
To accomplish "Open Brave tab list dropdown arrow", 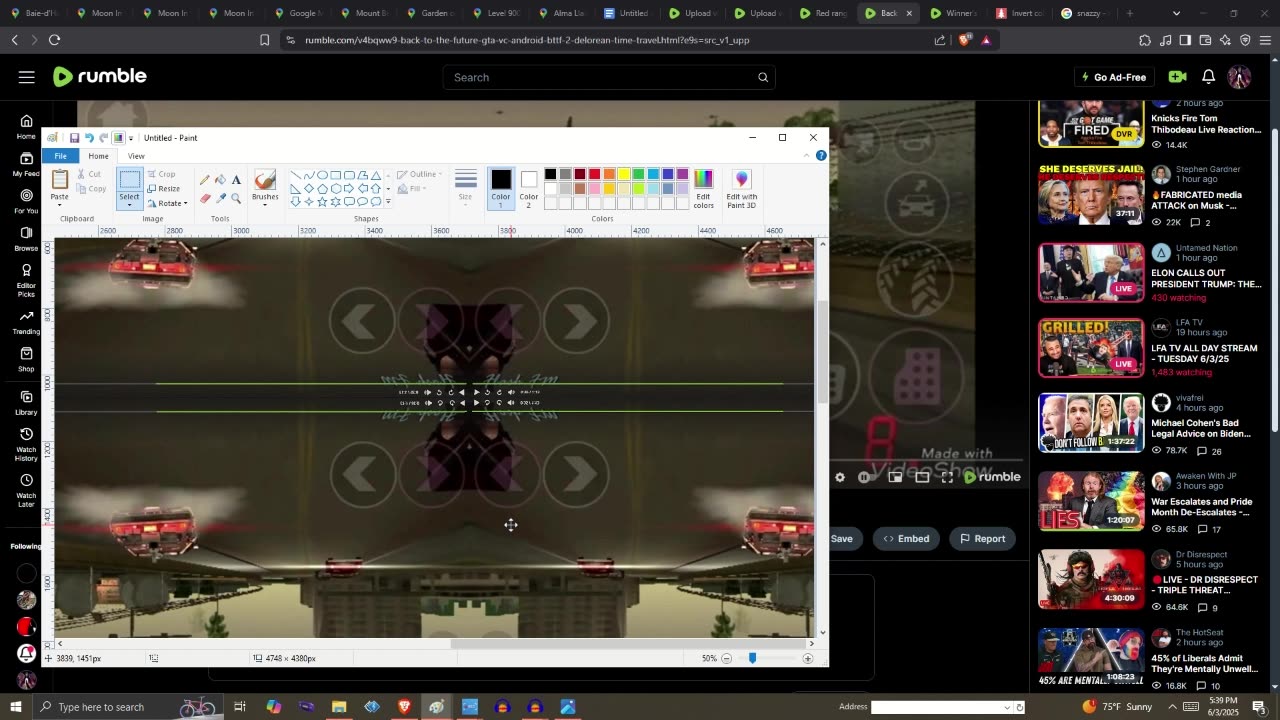I will [x=1176, y=13].
